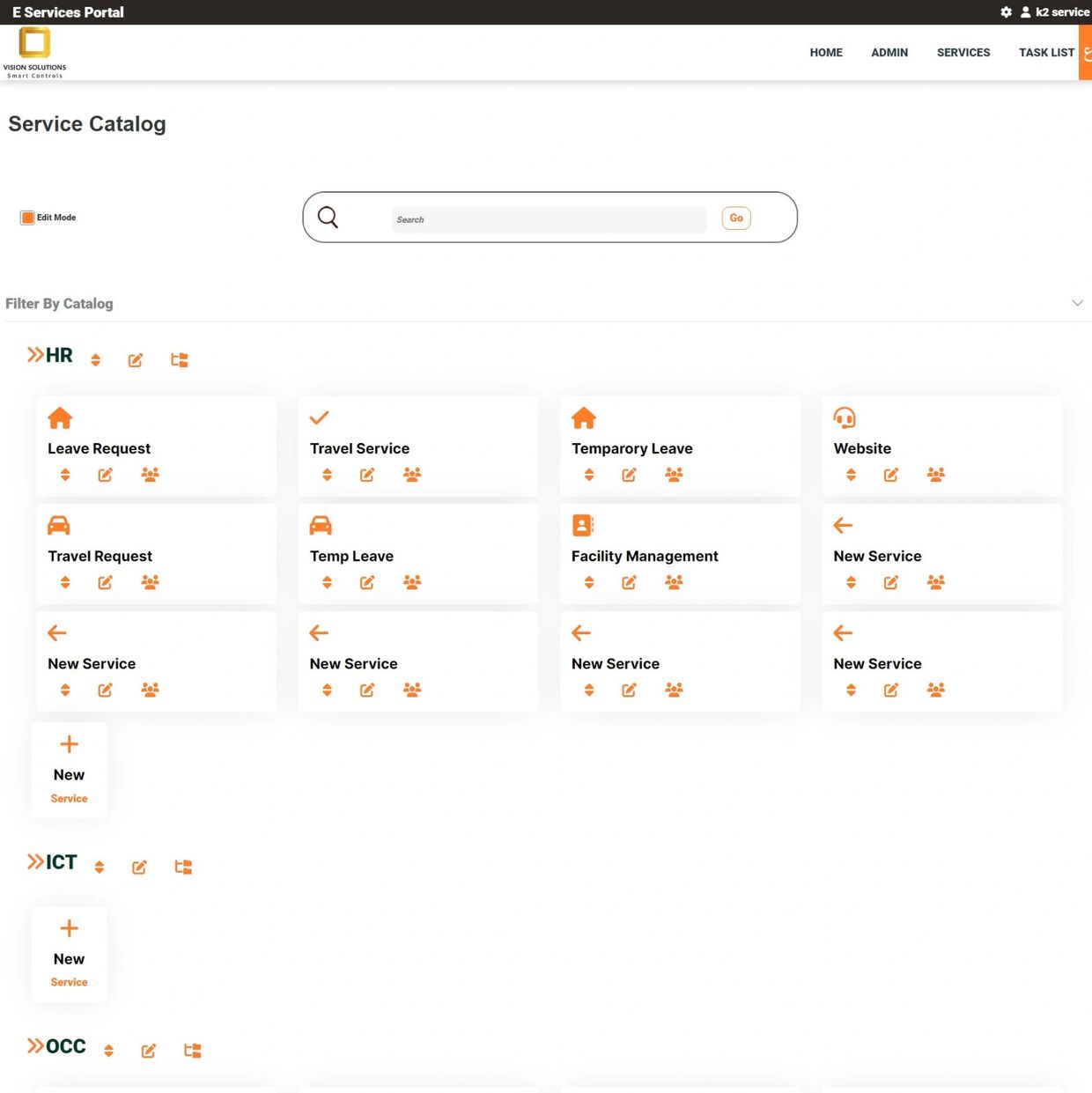
Task: Click the magnifier search icon
Action: (x=328, y=218)
